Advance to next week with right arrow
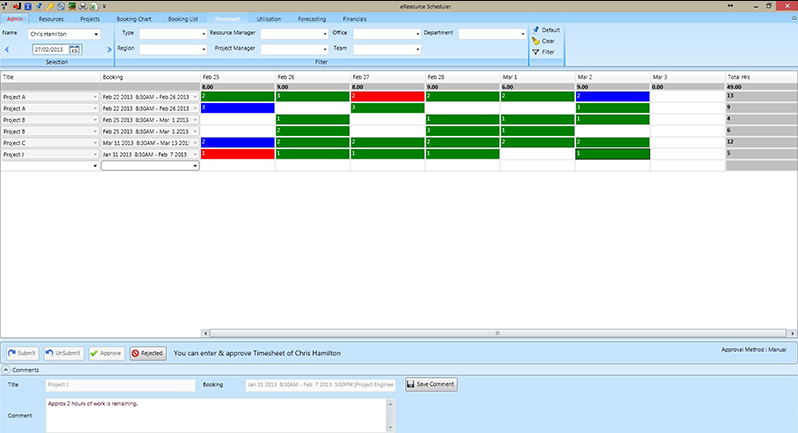The height and width of the screenshot is (433, 798). coord(109,49)
